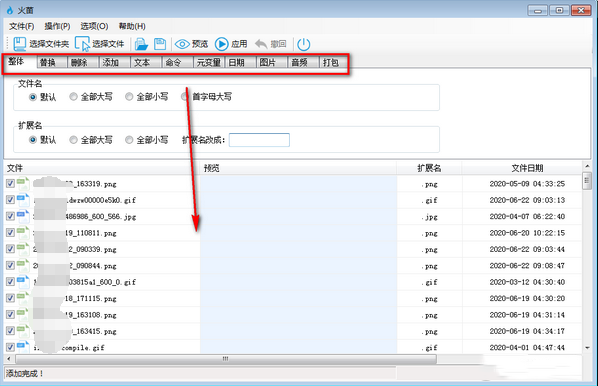Click the date 2020-05-09 04:33:25
Image resolution: width=598 pixels, height=386 pixels.
(x=527, y=184)
